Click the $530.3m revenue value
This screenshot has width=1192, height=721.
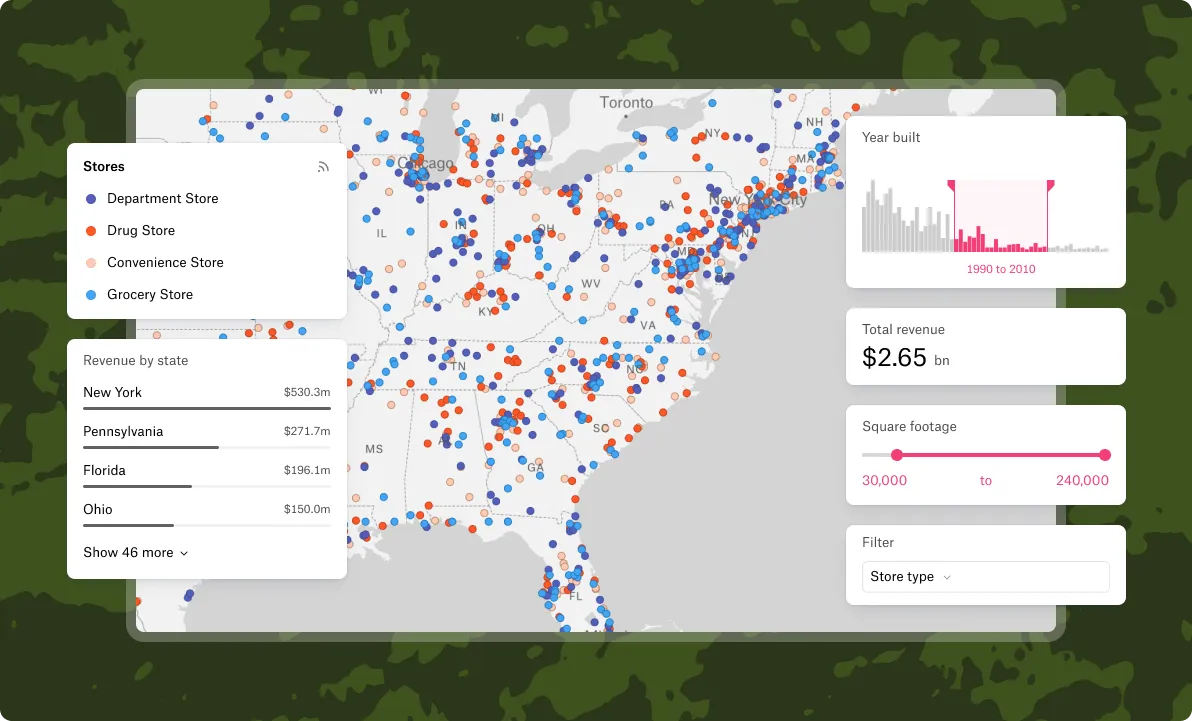coord(307,392)
